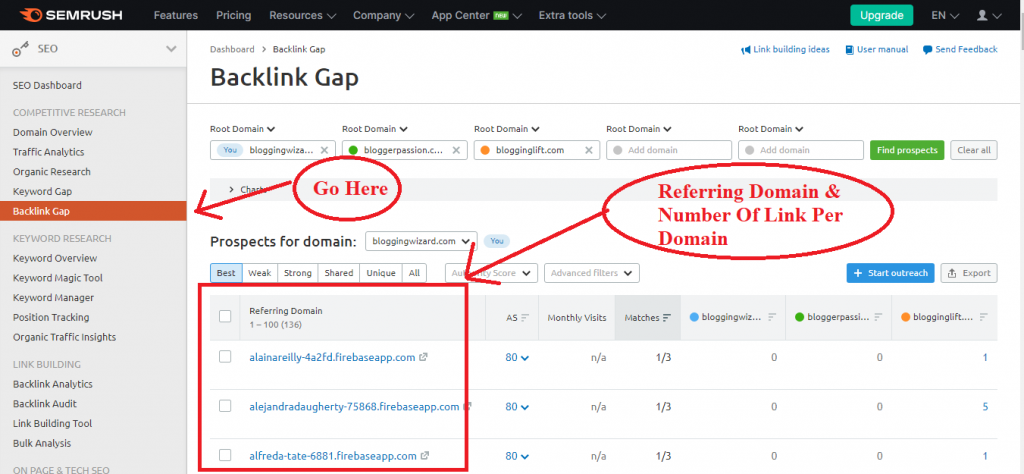Open the Pricing menu item
Viewport: 1024px width, 474px height.
coord(234,15)
